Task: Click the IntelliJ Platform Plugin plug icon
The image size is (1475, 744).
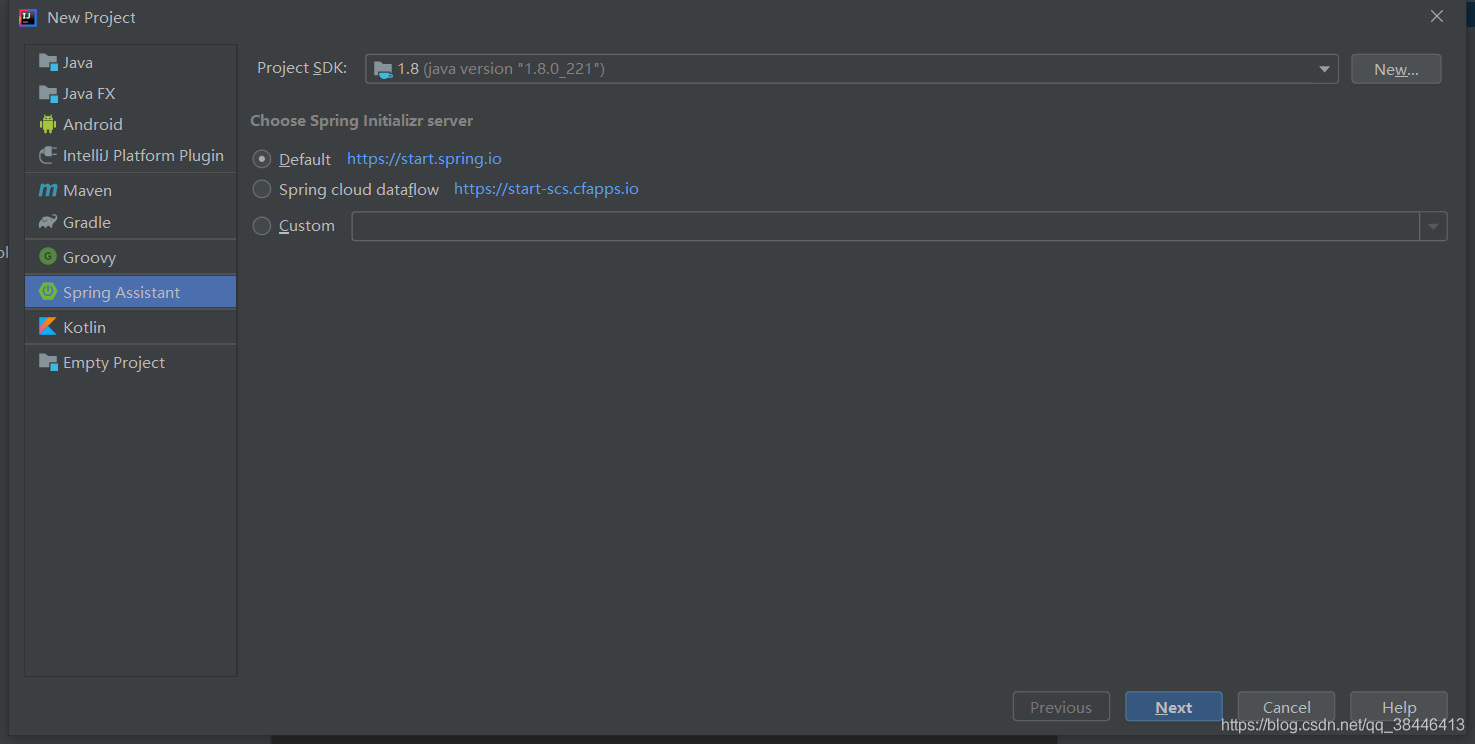Action: [x=48, y=155]
